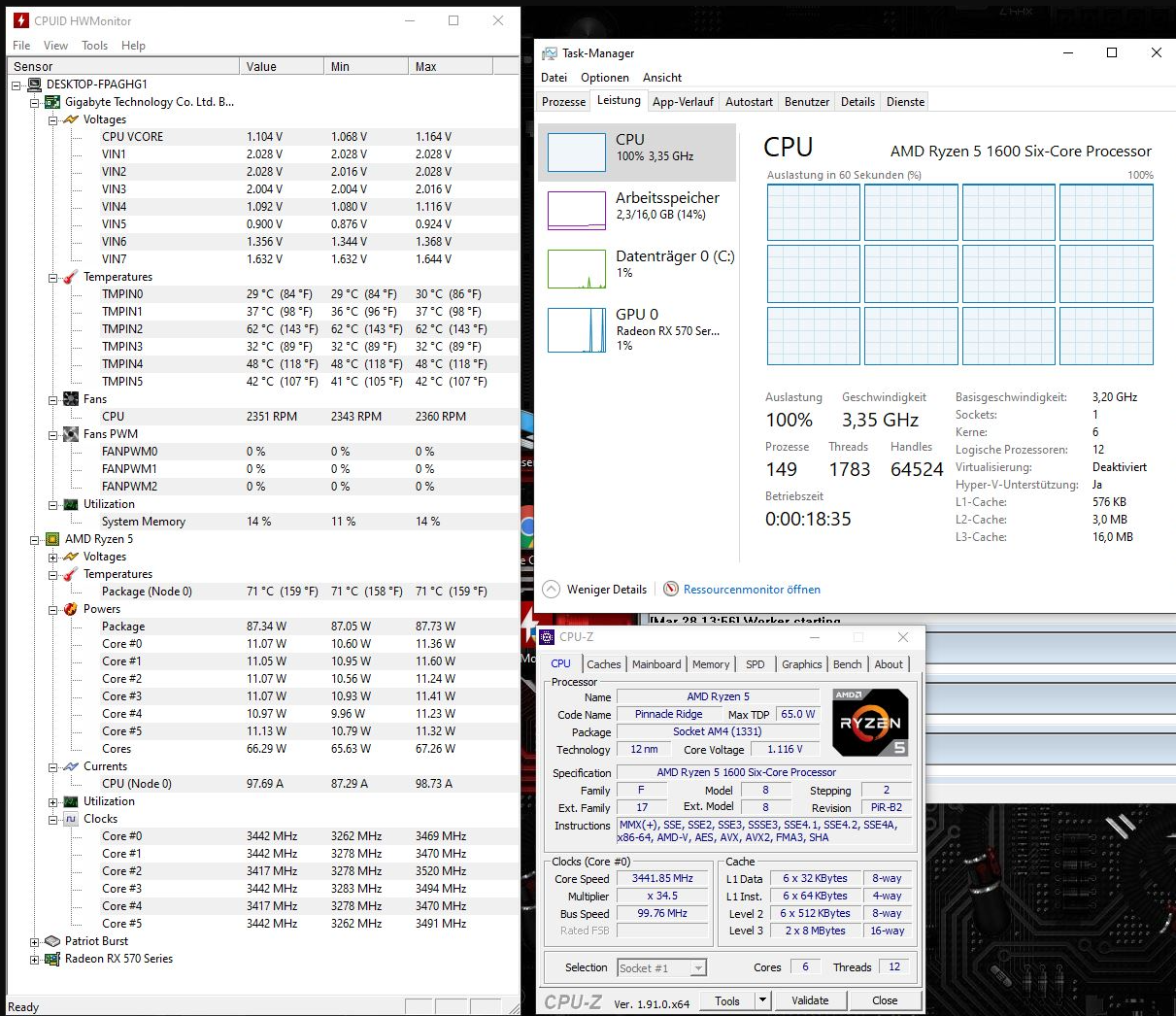Open the About tab in CPU-Z
Viewport: 1176px width, 1016px height.
889,664
